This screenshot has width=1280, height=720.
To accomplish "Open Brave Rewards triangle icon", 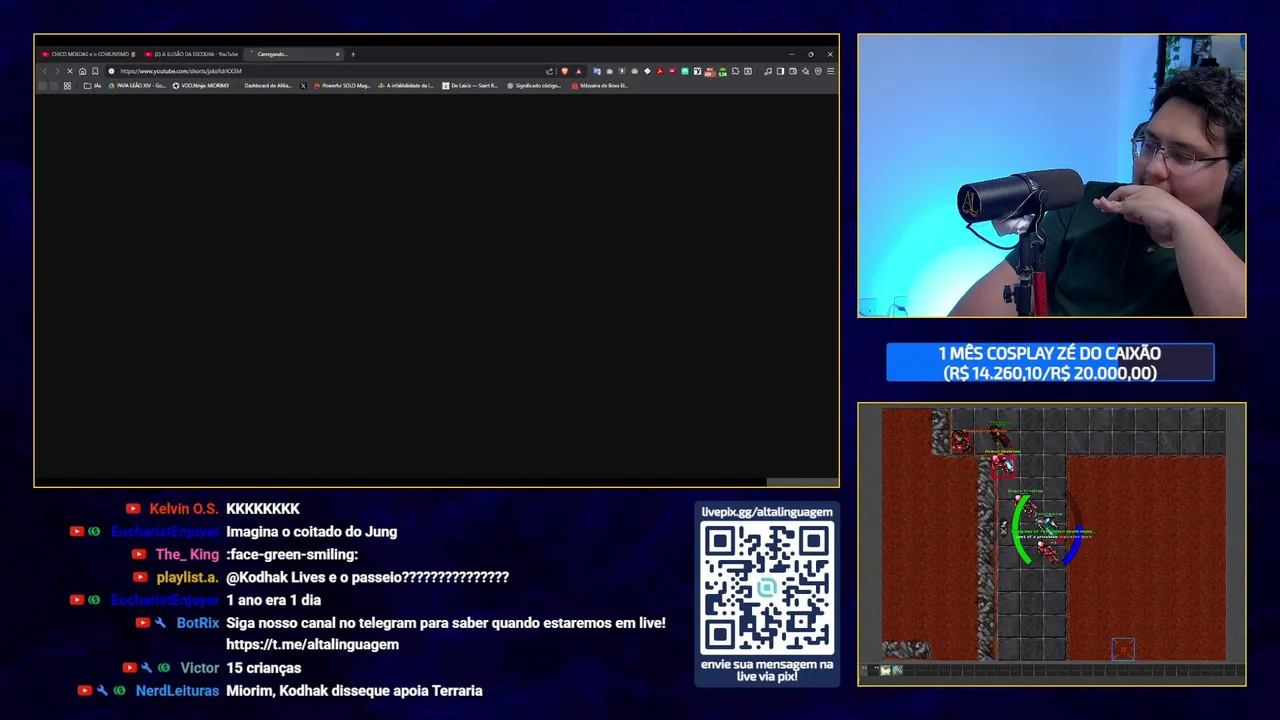I will pos(578,71).
